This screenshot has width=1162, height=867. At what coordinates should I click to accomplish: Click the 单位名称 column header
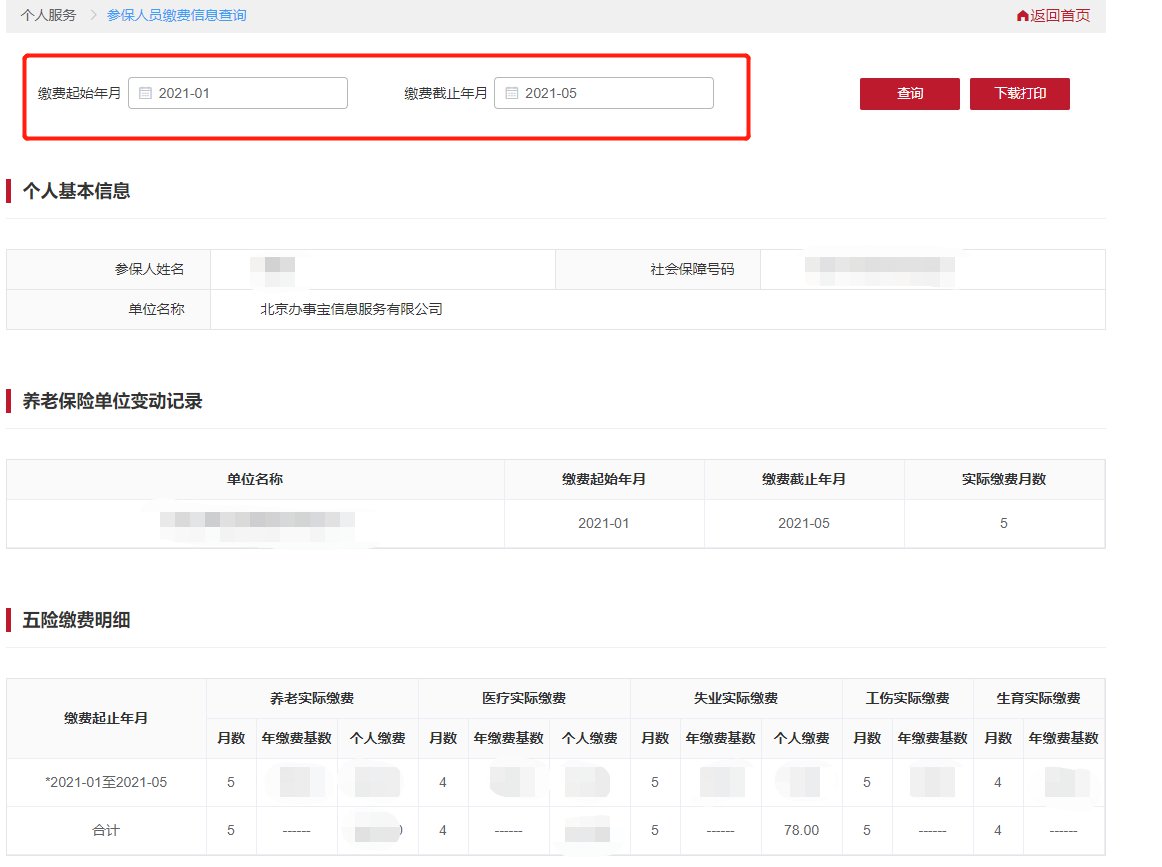(255, 479)
